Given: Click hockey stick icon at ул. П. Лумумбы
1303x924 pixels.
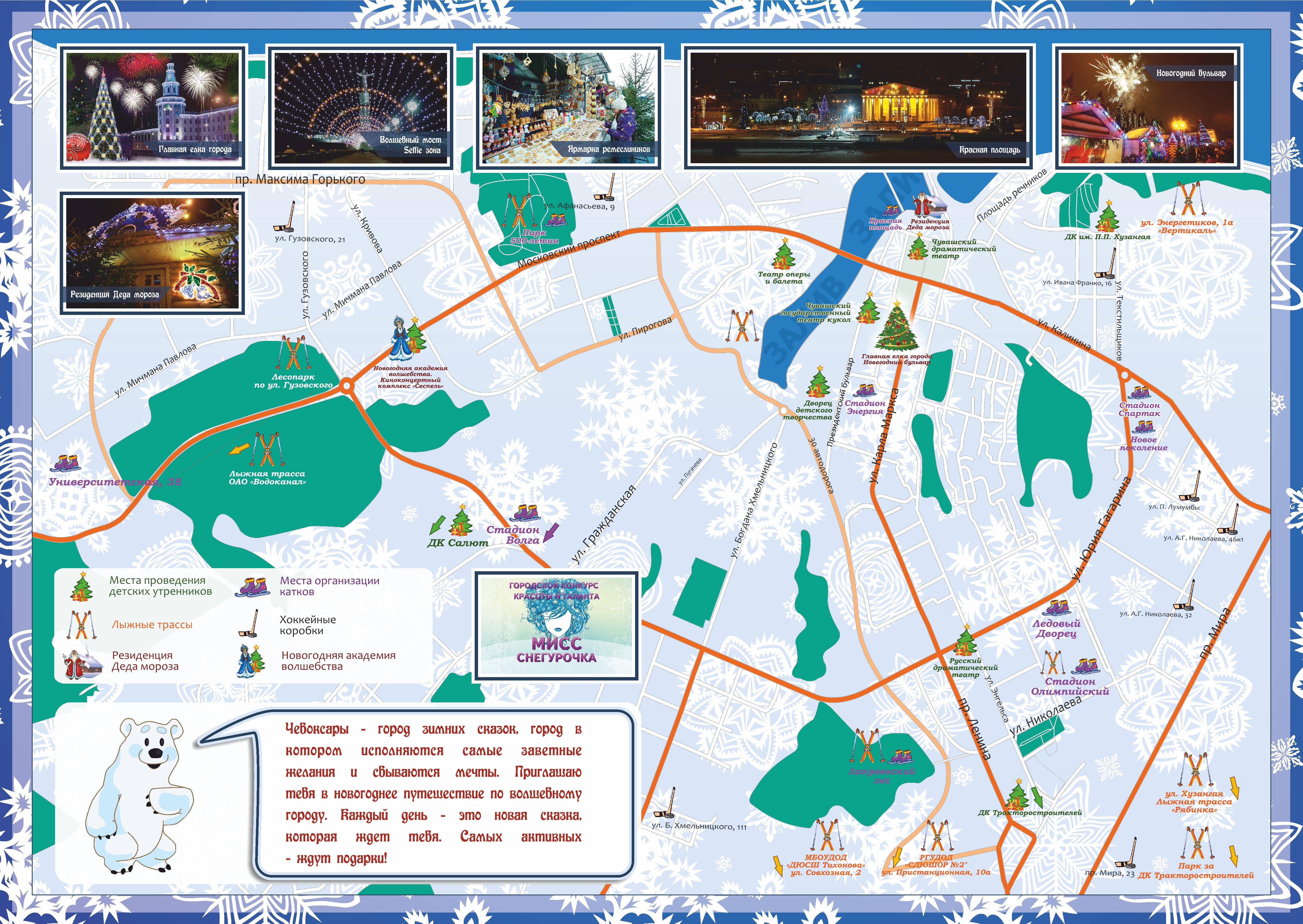Looking at the screenshot, I should tap(1189, 486).
